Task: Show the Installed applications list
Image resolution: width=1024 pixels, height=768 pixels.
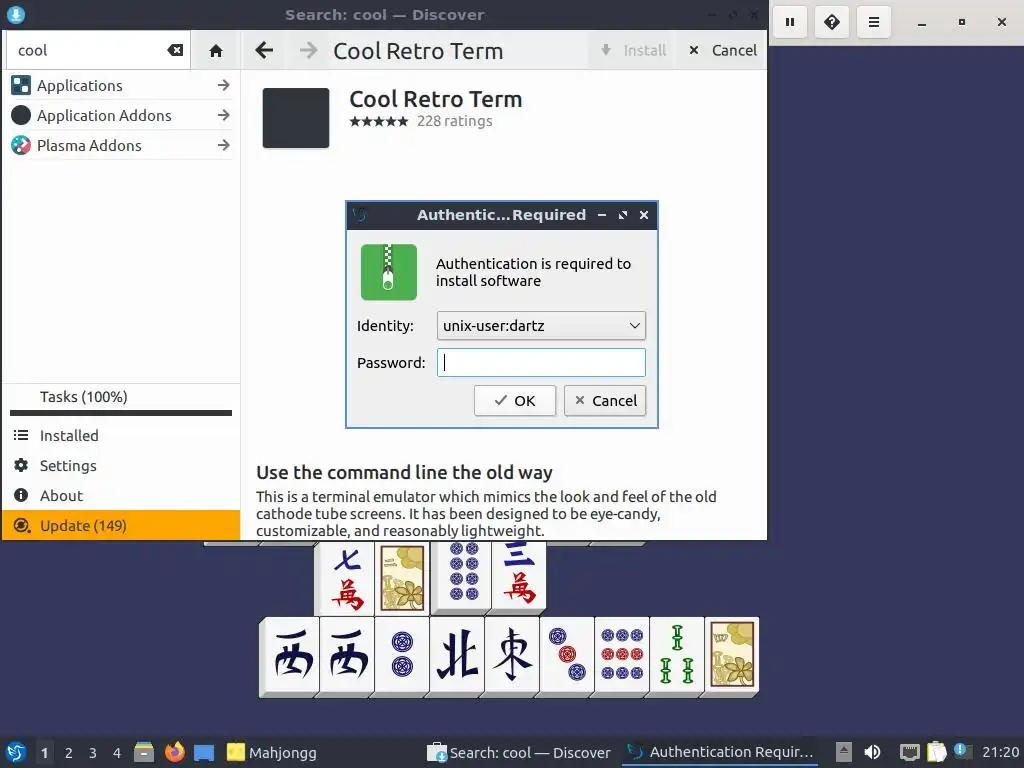Action: point(121,436)
